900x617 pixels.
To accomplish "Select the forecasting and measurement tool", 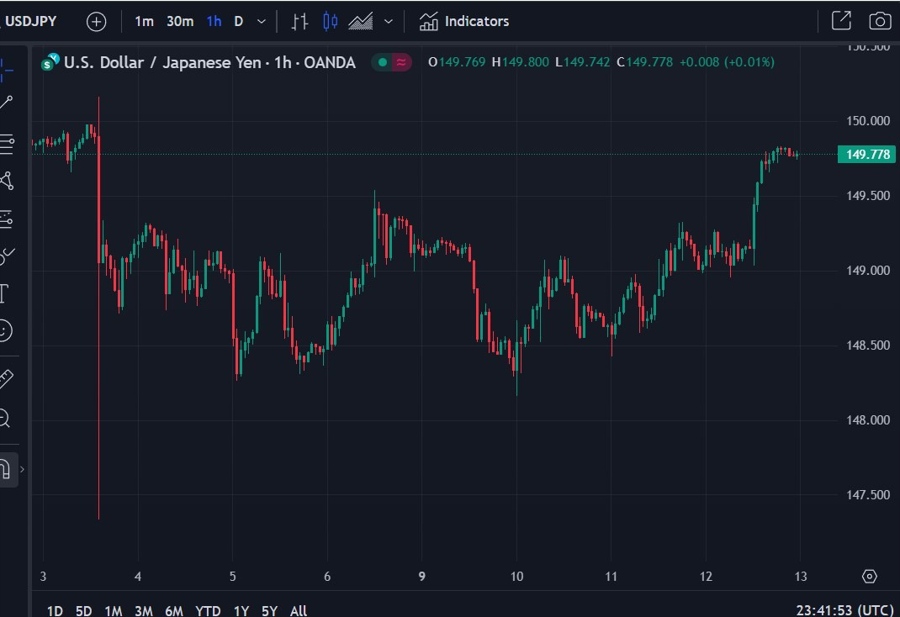I will [x=6, y=219].
